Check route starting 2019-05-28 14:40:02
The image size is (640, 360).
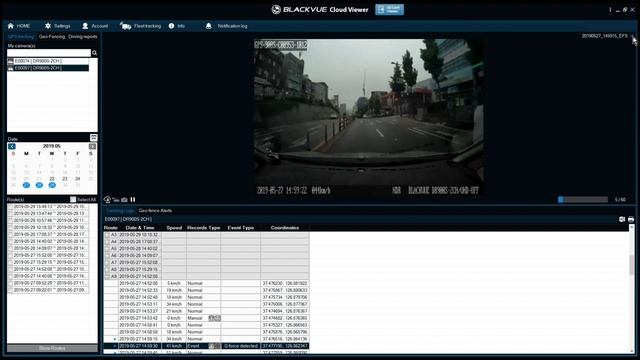coord(10,241)
